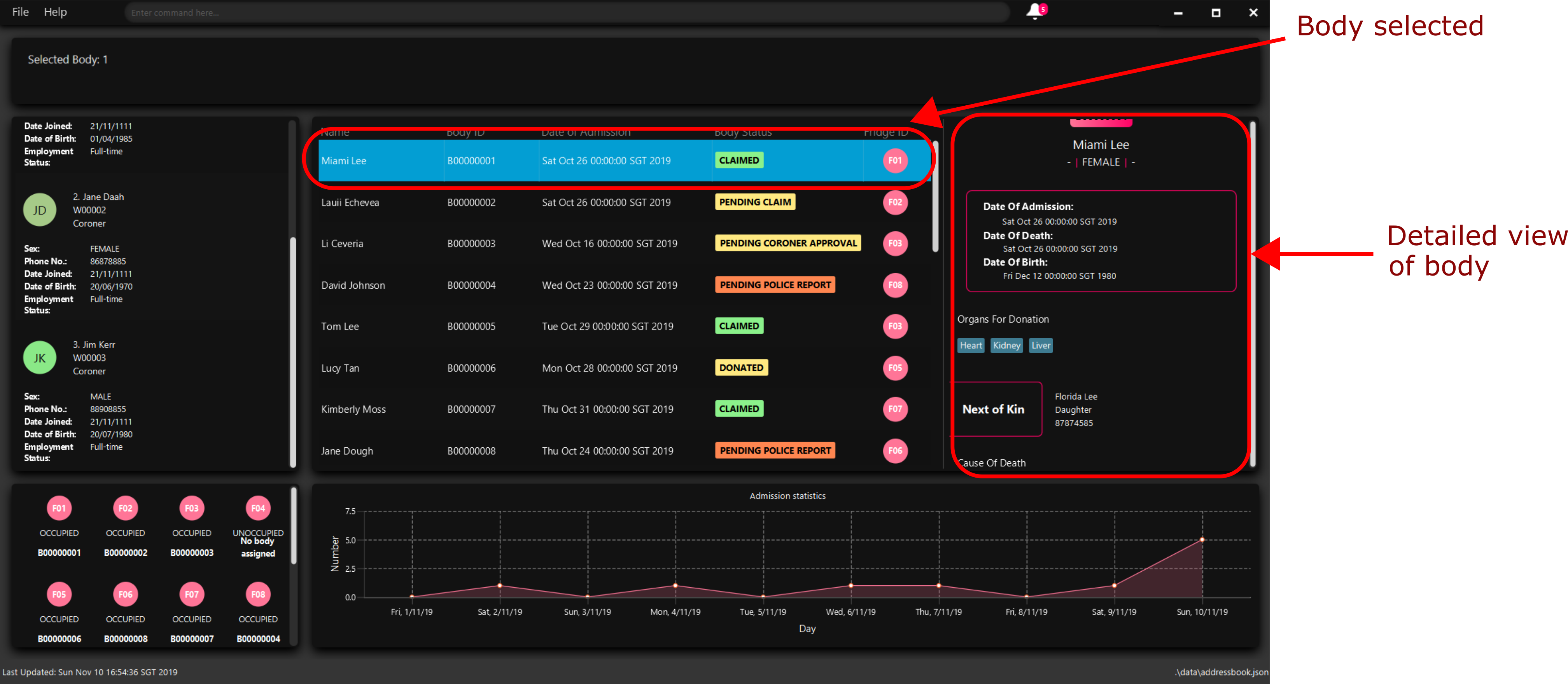
Task: Click fridge badge F08 in David Johnson row
Action: 895,285
